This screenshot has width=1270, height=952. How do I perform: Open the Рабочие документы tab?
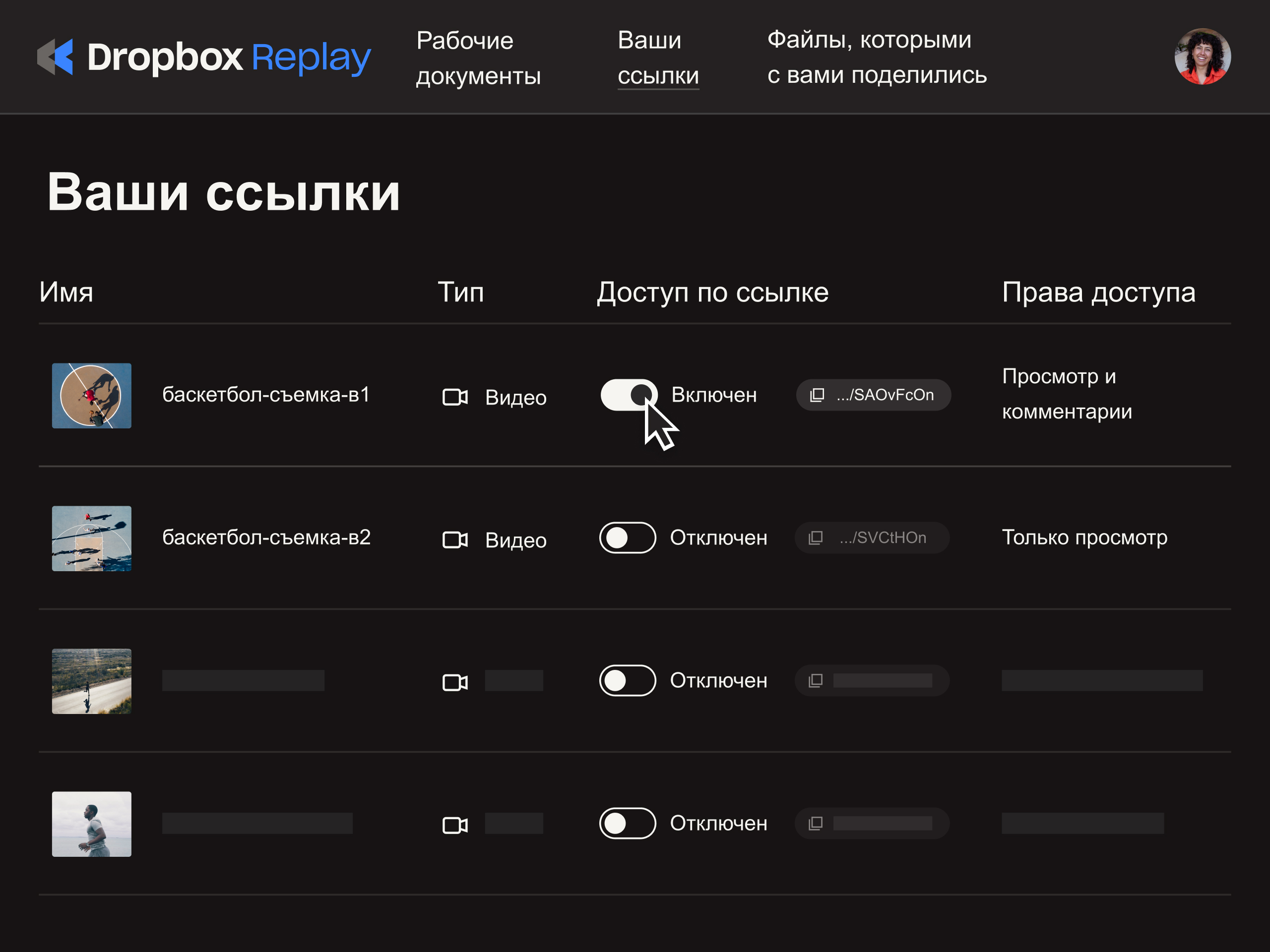tap(478, 58)
